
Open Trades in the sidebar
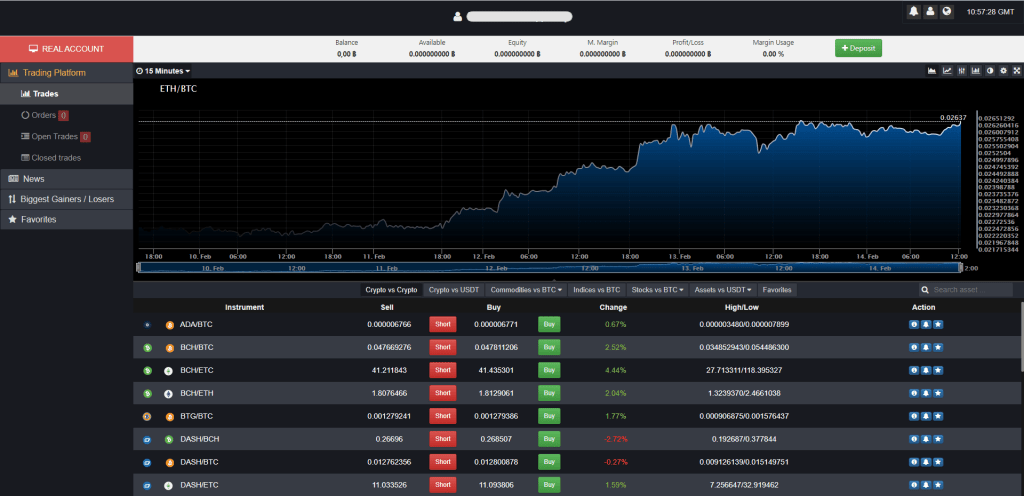click(x=67, y=94)
